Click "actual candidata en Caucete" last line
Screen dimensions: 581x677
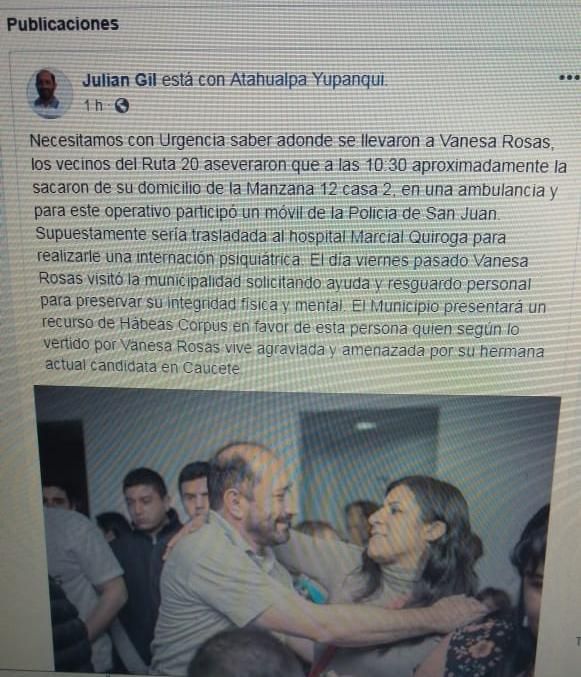tap(142, 367)
